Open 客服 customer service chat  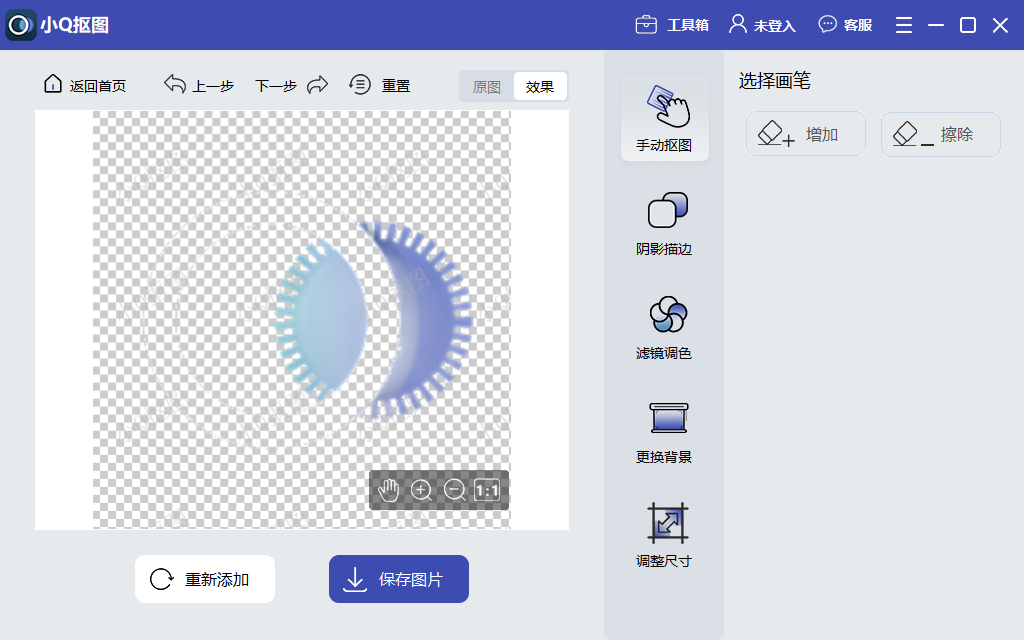845,24
